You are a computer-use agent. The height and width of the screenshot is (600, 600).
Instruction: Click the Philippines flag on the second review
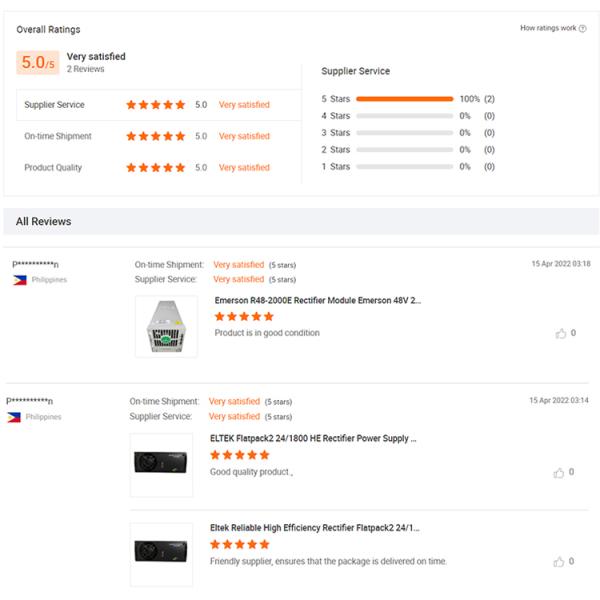(14, 417)
